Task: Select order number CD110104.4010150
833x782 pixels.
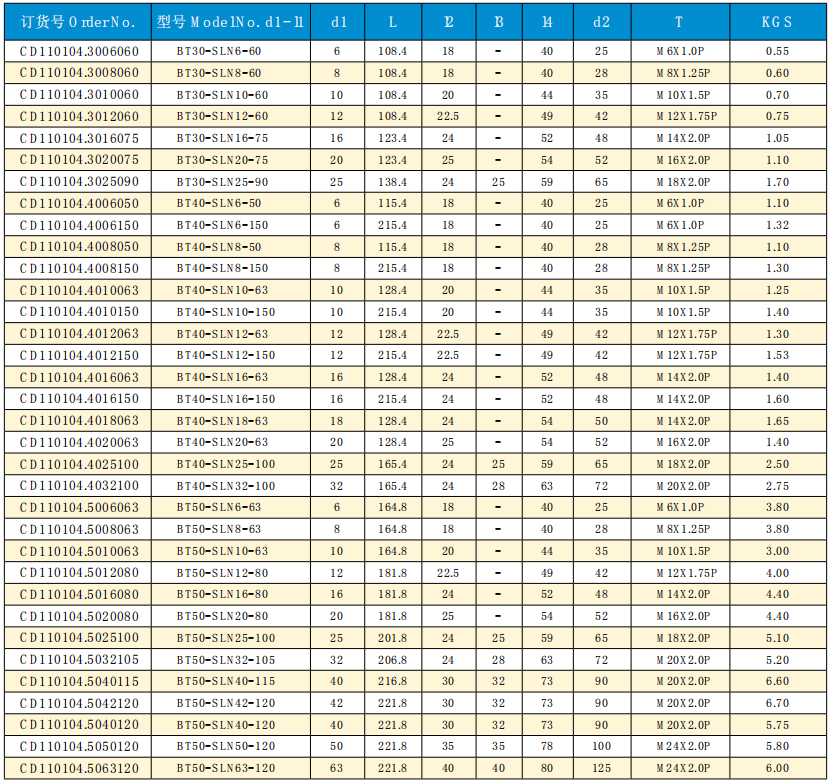Action: [x=79, y=312]
